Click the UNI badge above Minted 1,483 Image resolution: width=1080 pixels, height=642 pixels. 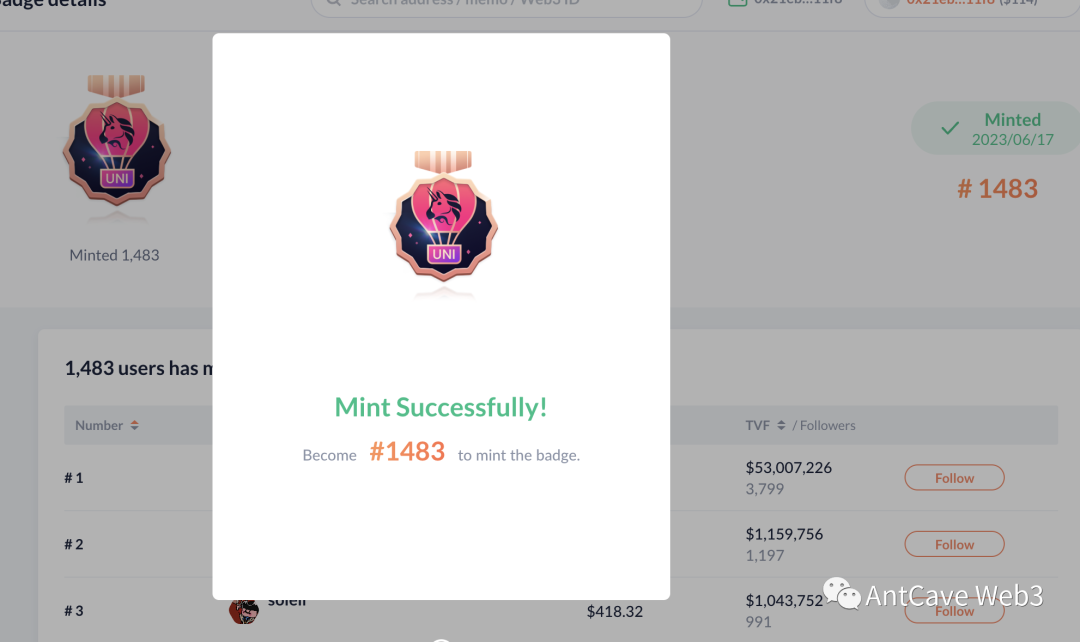[117, 141]
